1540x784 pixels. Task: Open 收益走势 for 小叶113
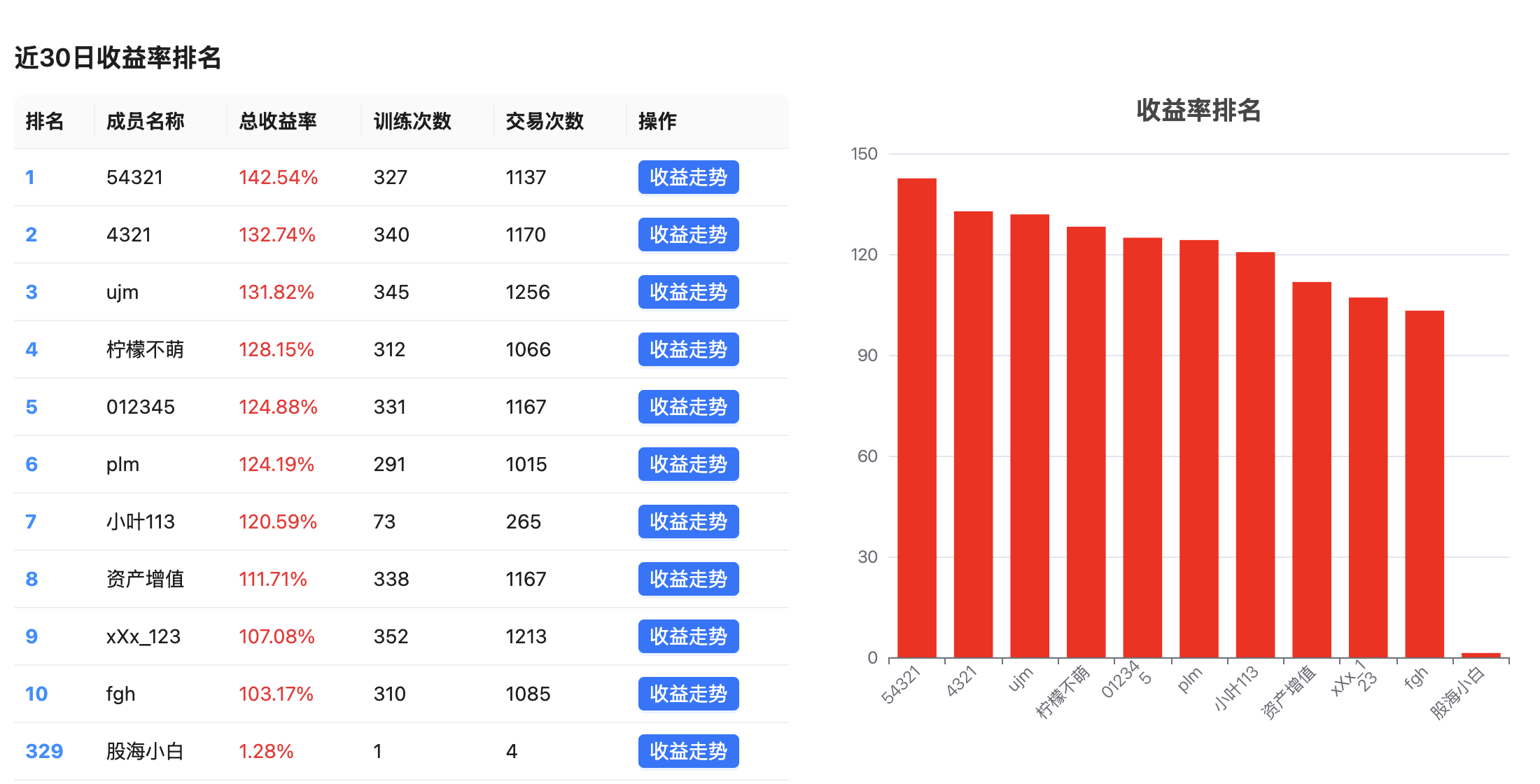click(688, 521)
